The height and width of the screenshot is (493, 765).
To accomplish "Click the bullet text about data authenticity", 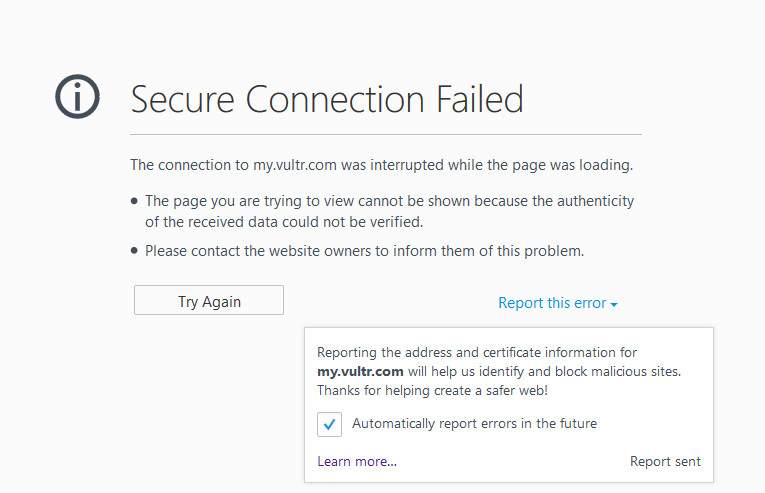I will click(x=389, y=211).
